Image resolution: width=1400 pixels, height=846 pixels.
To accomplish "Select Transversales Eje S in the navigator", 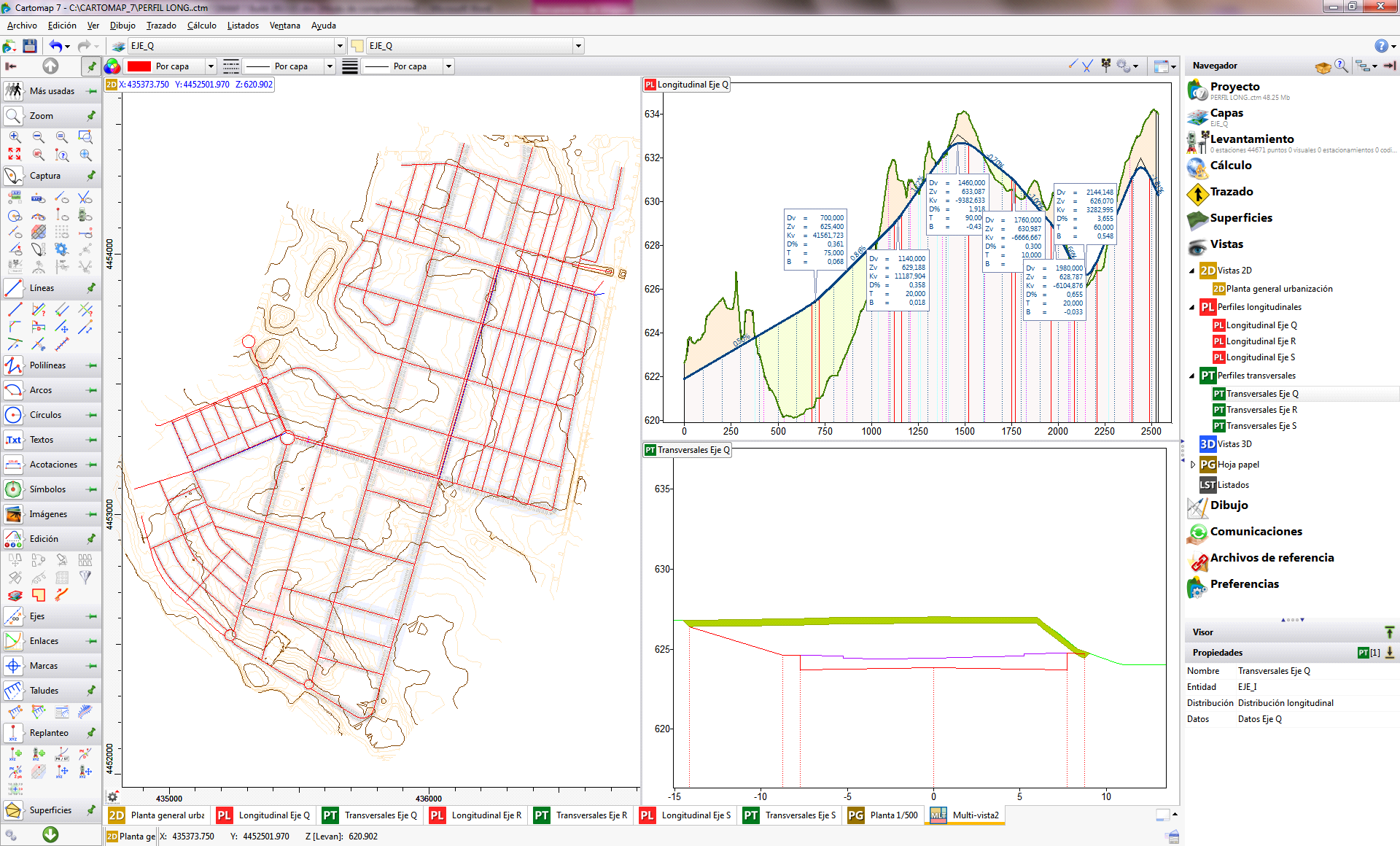I will point(1261,426).
